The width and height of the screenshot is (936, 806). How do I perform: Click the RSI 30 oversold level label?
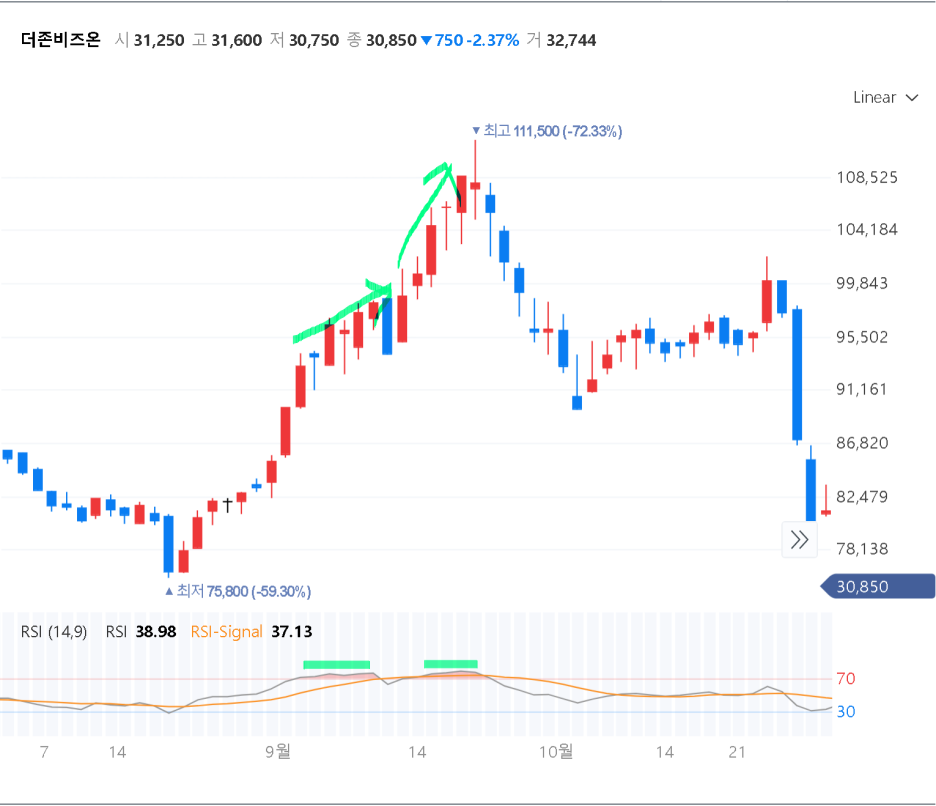pyautogui.click(x=846, y=712)
